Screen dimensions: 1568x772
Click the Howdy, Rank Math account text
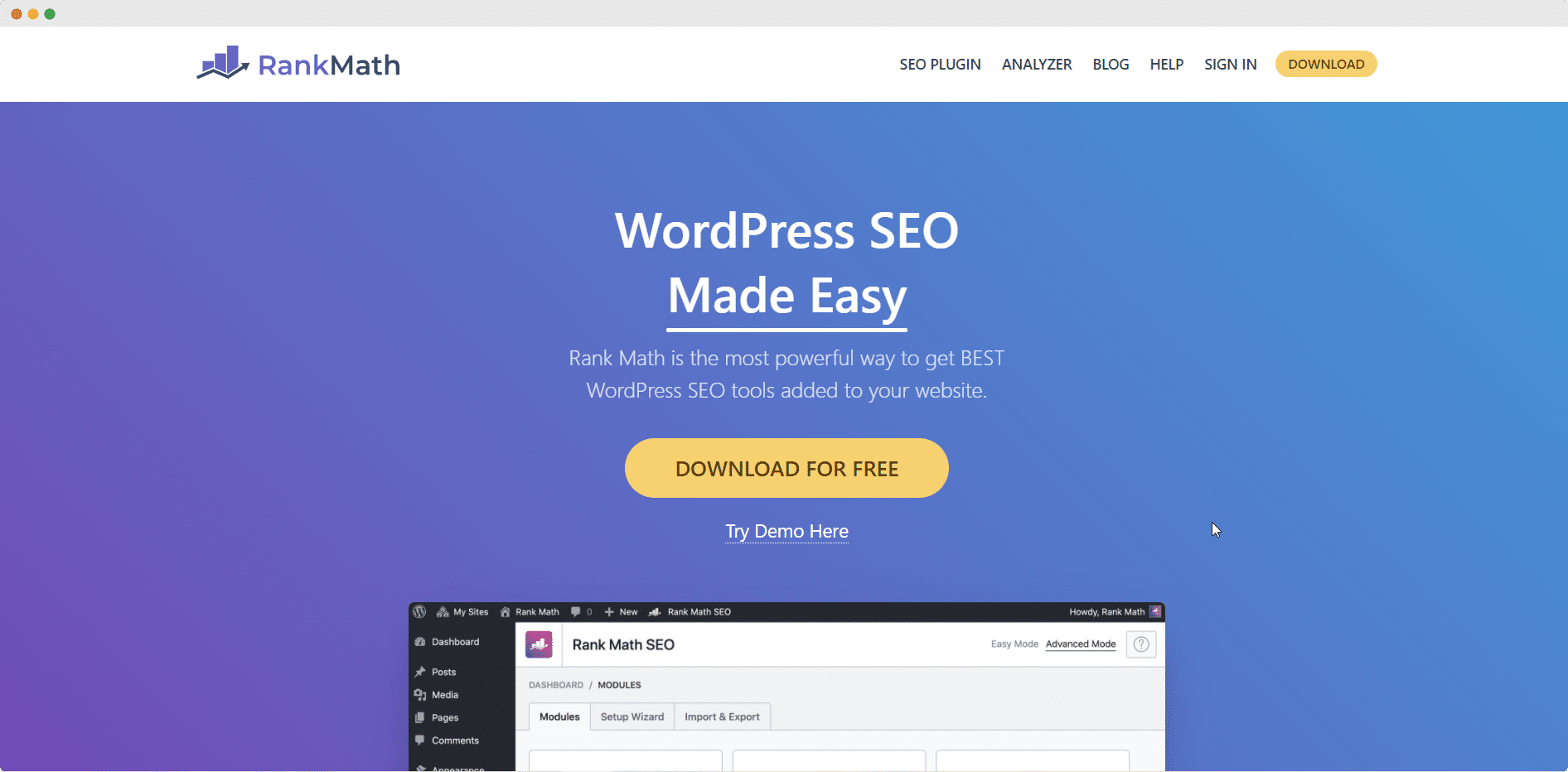tap(1106, 612)
